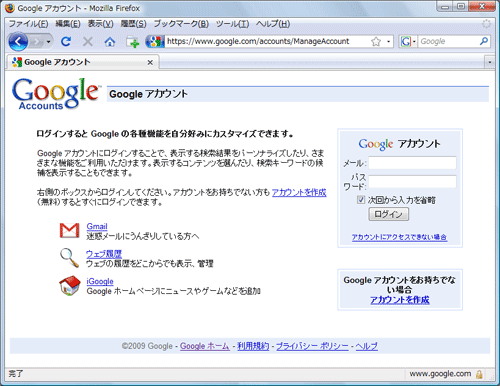
Task: Click the iGoogle house icon
Action: [x=70, y=285]
